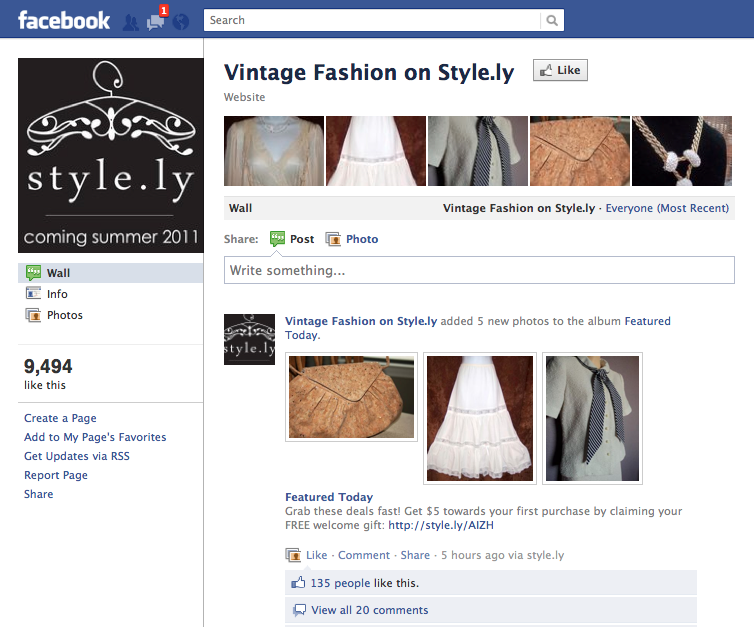
Task: Click the Vintage Fashion on Style.ly wall filter
Action: tap(519, 208)
